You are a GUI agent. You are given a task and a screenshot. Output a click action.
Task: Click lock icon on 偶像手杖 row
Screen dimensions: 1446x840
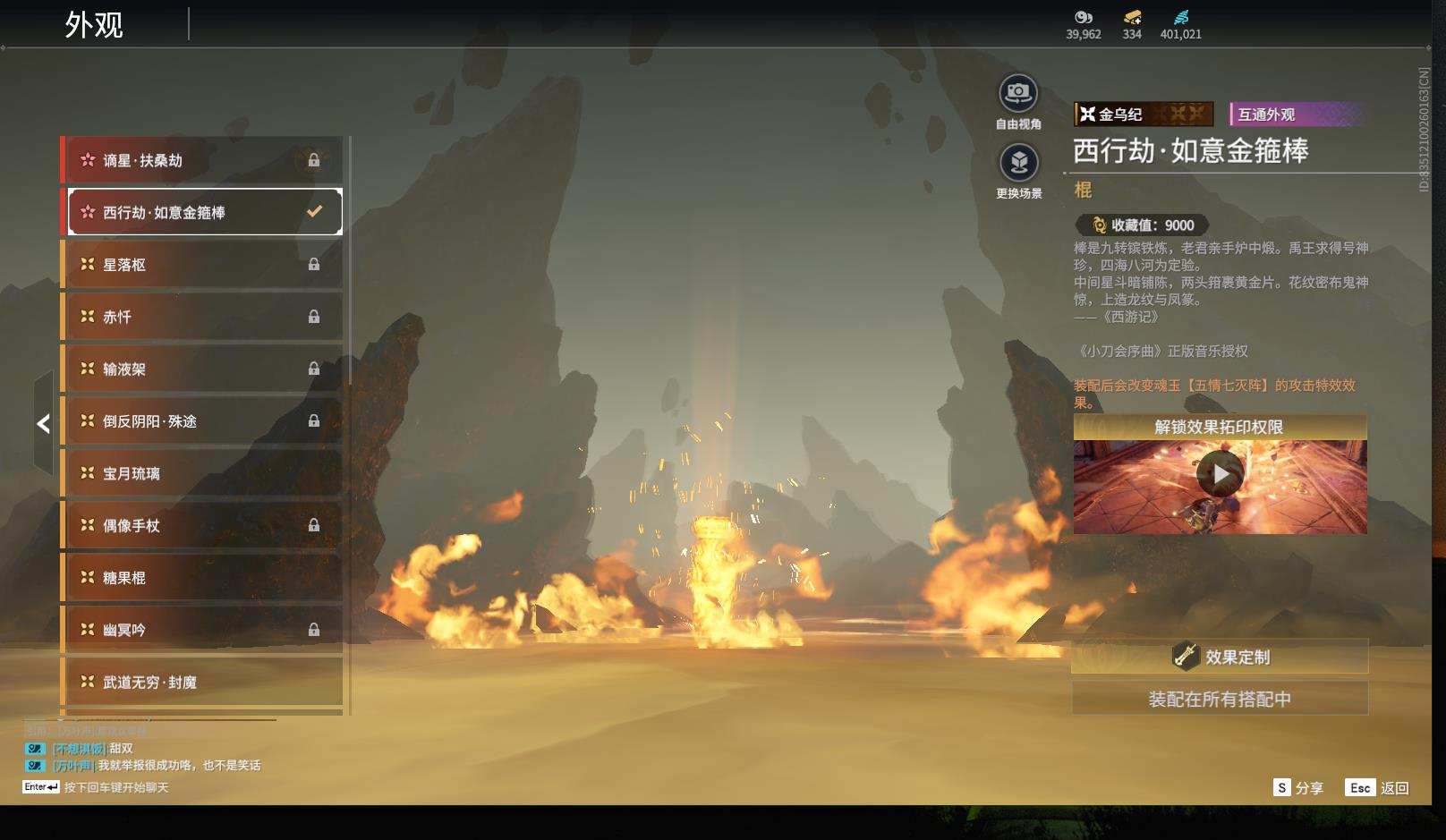click(x=314, y=525)
